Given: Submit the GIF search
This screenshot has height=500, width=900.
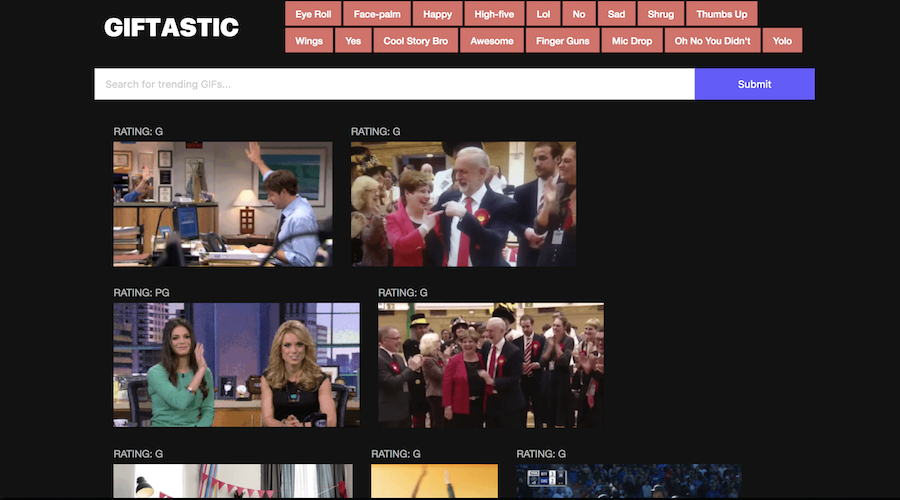Looking at the screenshot, I should (754, 84).
